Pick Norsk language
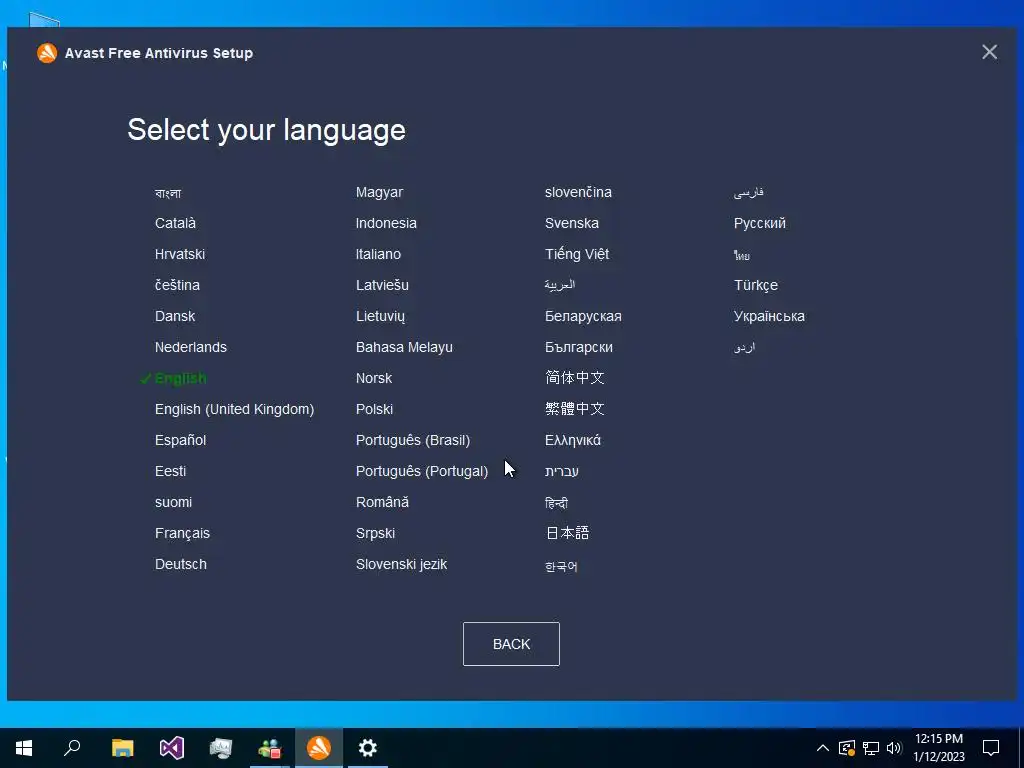Screen dimensions: 1024x768 point(374,378)
